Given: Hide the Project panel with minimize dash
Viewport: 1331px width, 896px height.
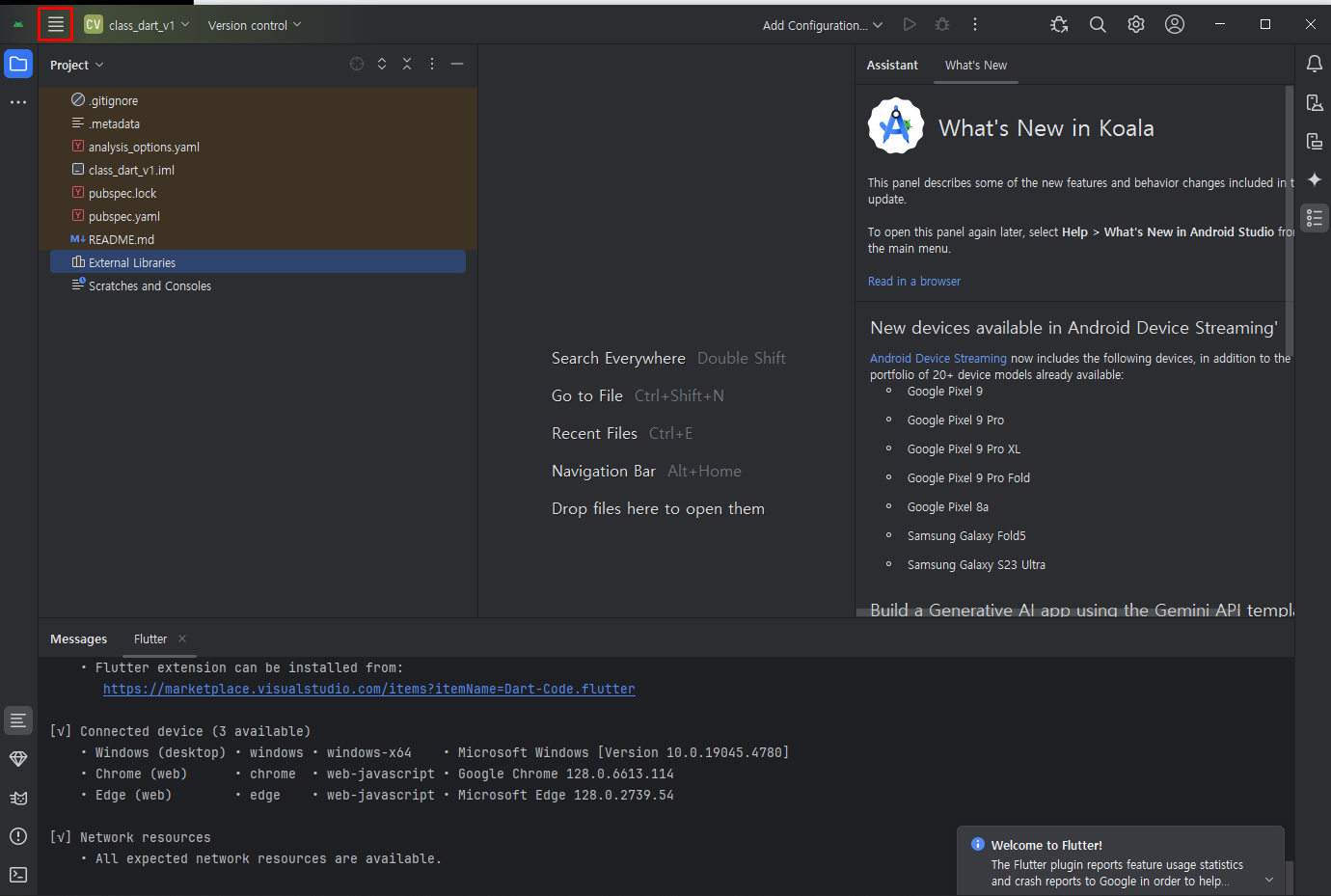Looking at the screenshot, I should click(x=457, y=64).
